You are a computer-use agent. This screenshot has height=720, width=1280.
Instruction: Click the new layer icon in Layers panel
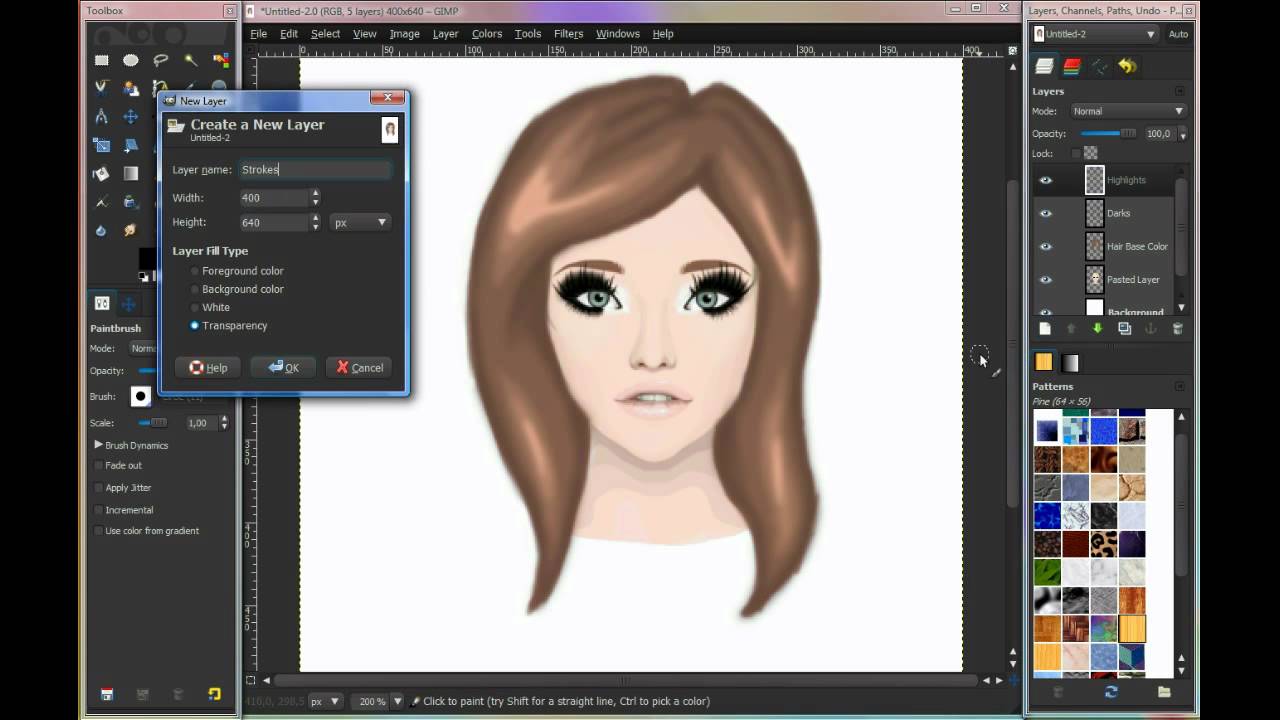1045,328
